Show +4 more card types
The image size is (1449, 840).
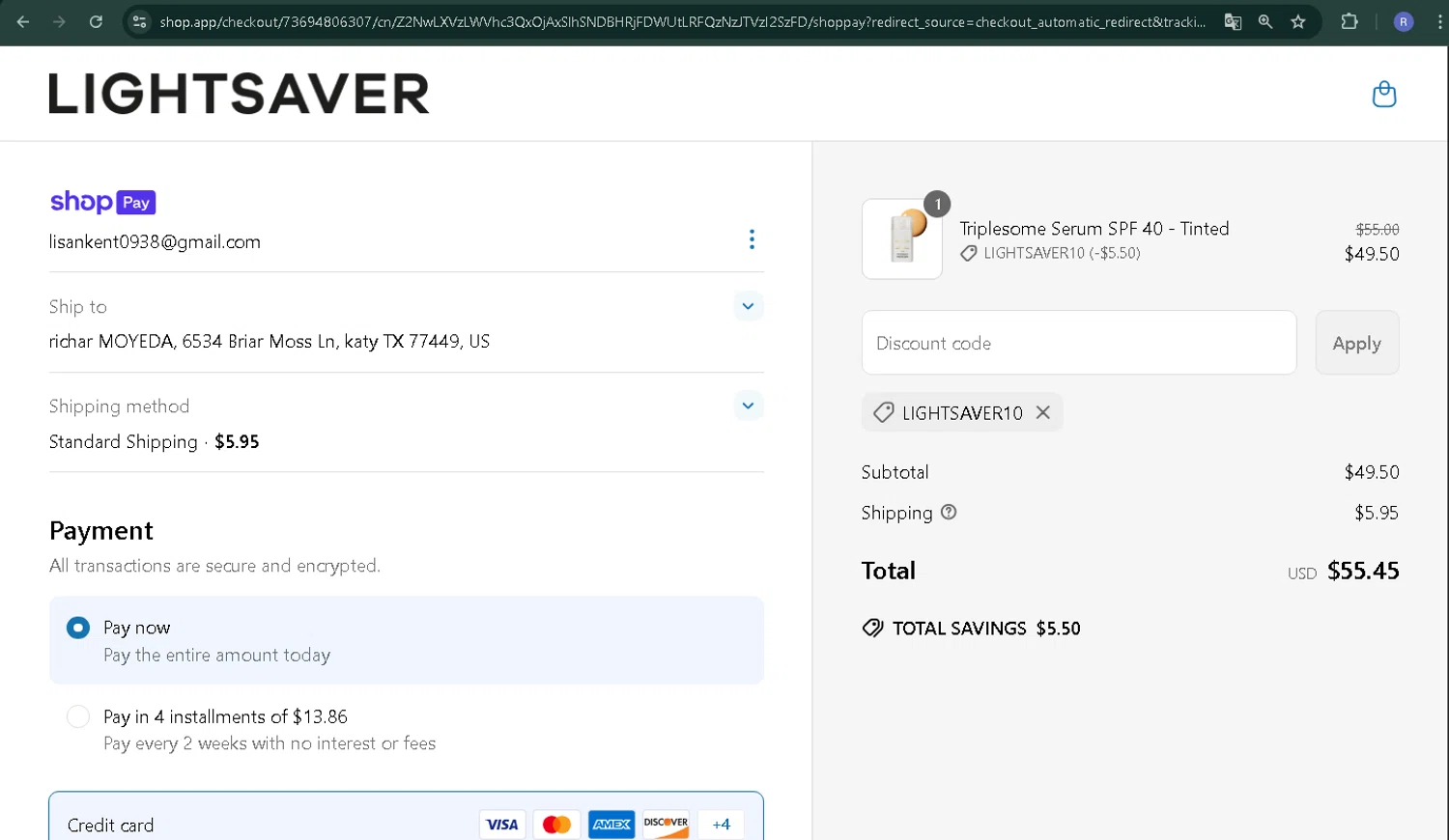(721, 825)
